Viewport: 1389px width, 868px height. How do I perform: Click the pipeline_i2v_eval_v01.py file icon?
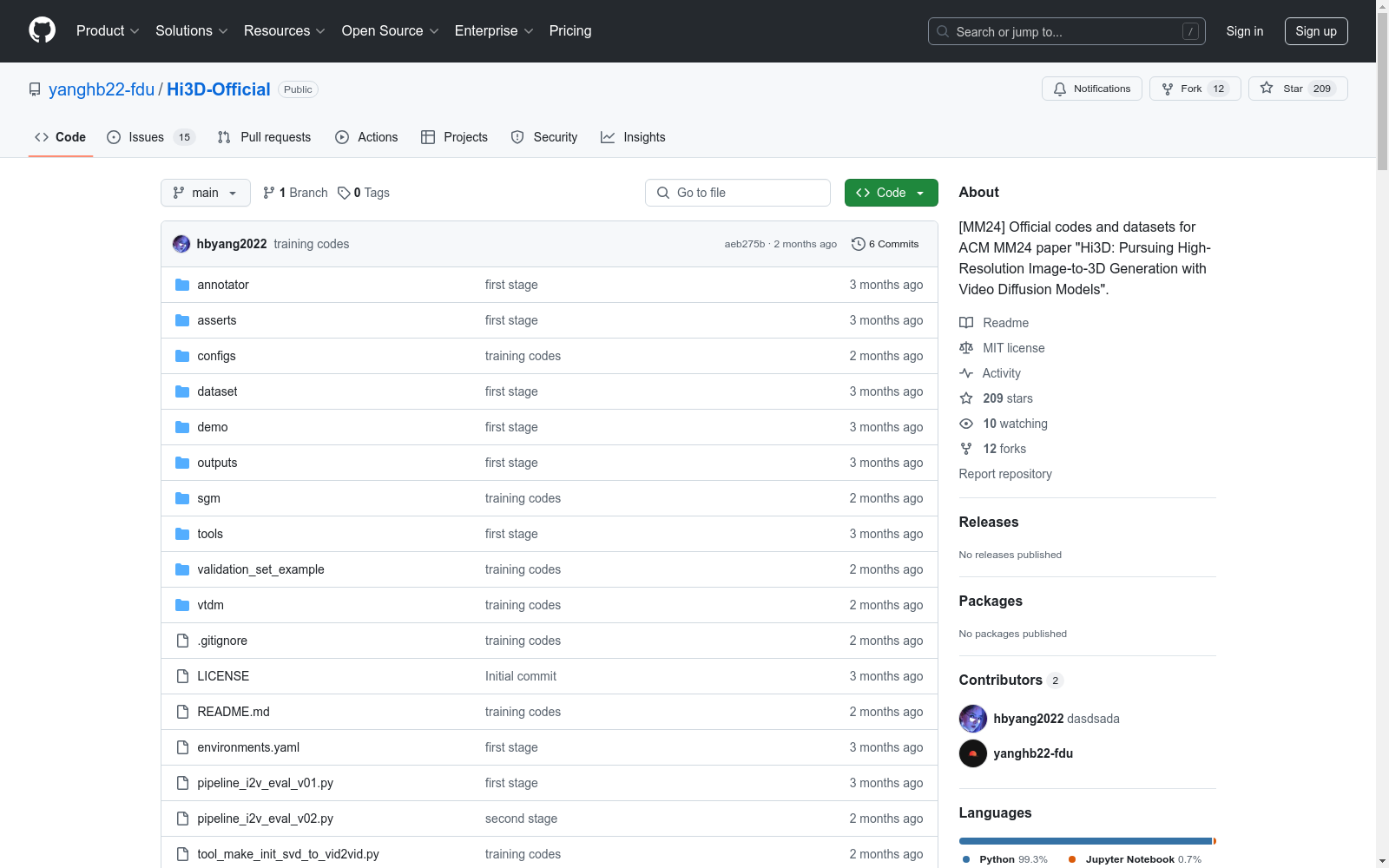pos(182,783)
